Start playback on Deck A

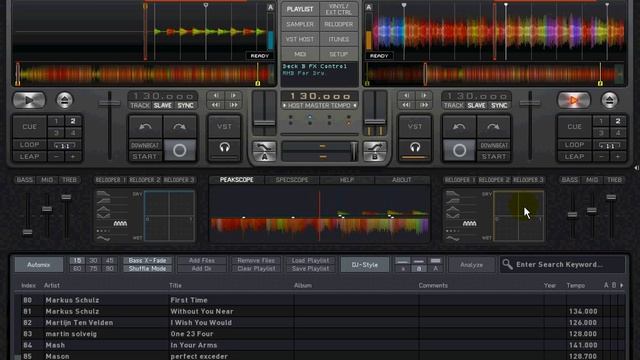pyautogui.click(x=29, y=100)
